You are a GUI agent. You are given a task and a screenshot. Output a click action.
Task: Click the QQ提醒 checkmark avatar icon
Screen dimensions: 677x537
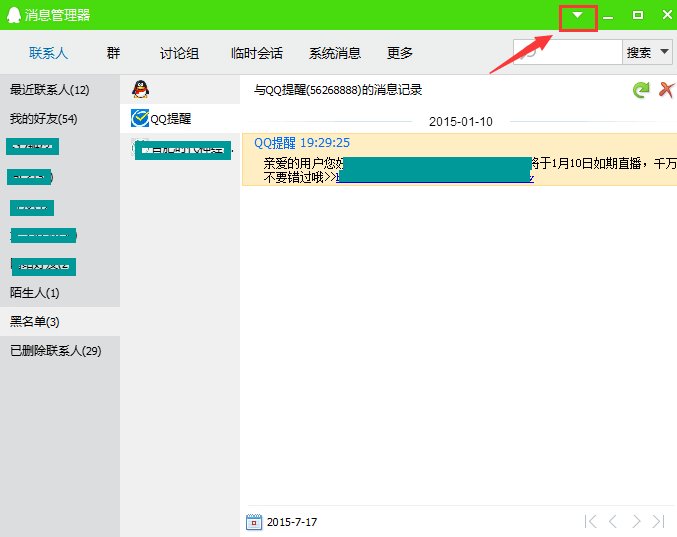coord(139,118)
